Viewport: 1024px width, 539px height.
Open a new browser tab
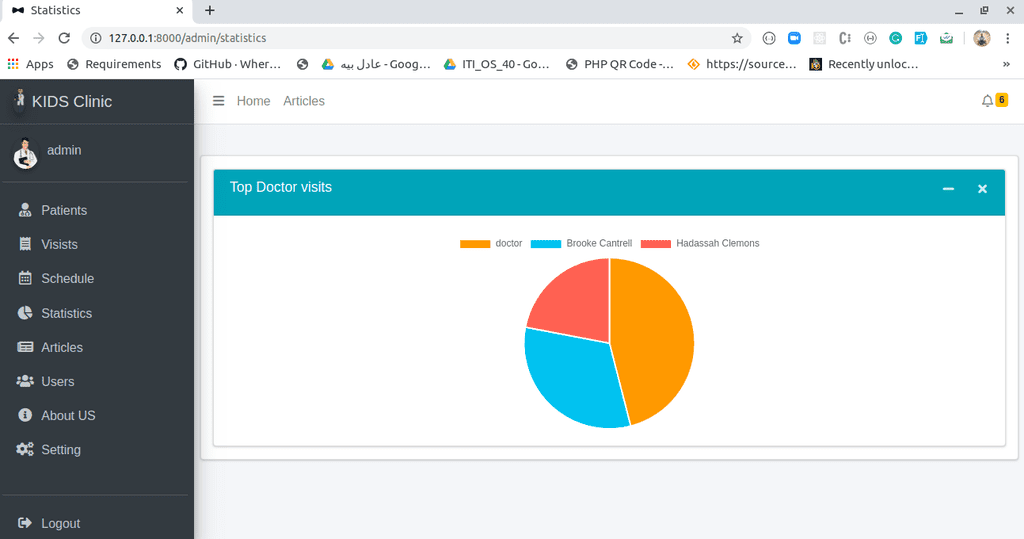pos(210,10)
